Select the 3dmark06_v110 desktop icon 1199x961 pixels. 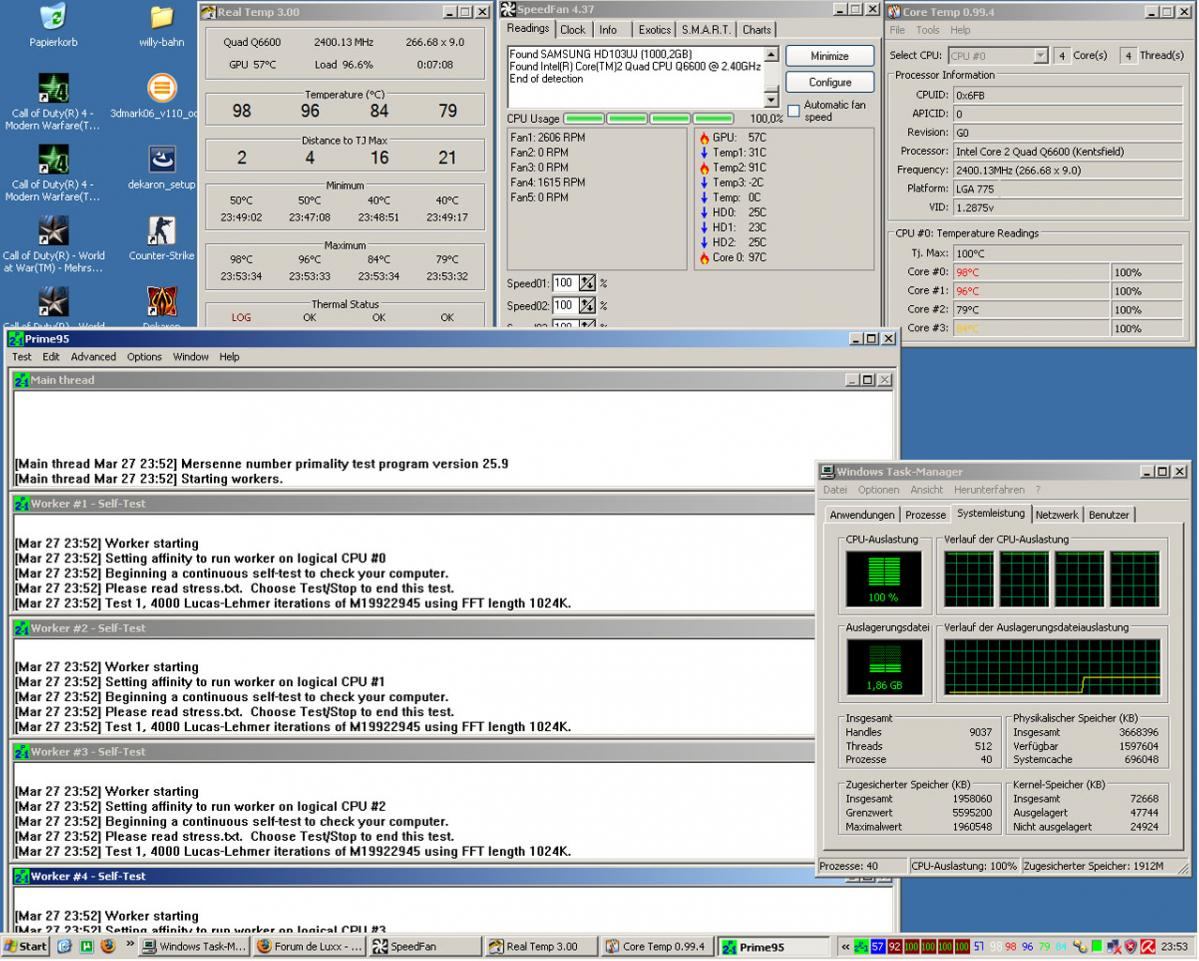[x=161, y=88]
